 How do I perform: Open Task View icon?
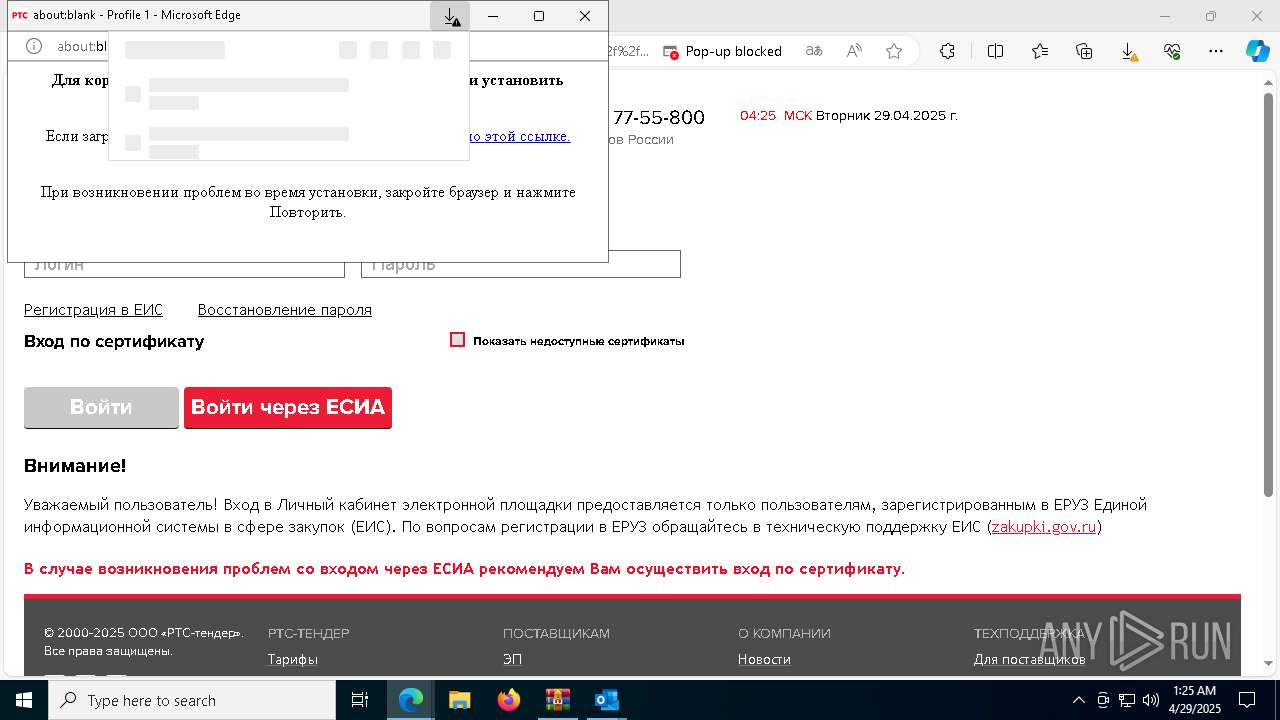360,700
